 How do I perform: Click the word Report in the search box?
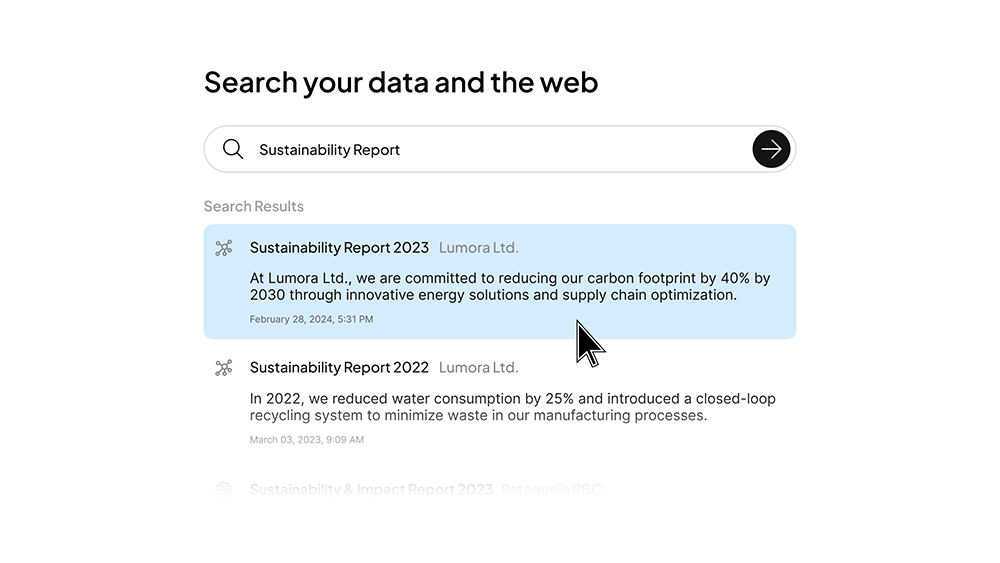click(x=376, y=150)
